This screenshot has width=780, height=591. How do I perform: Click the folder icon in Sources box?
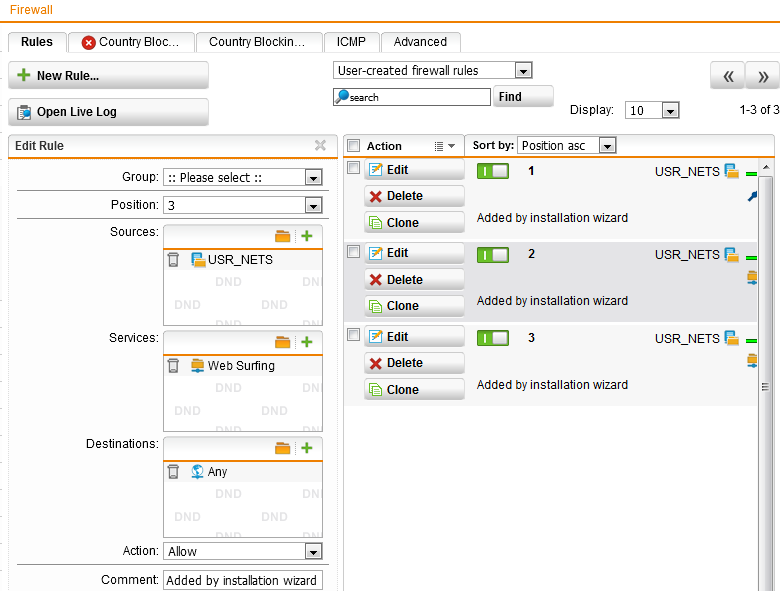[283, 237]
